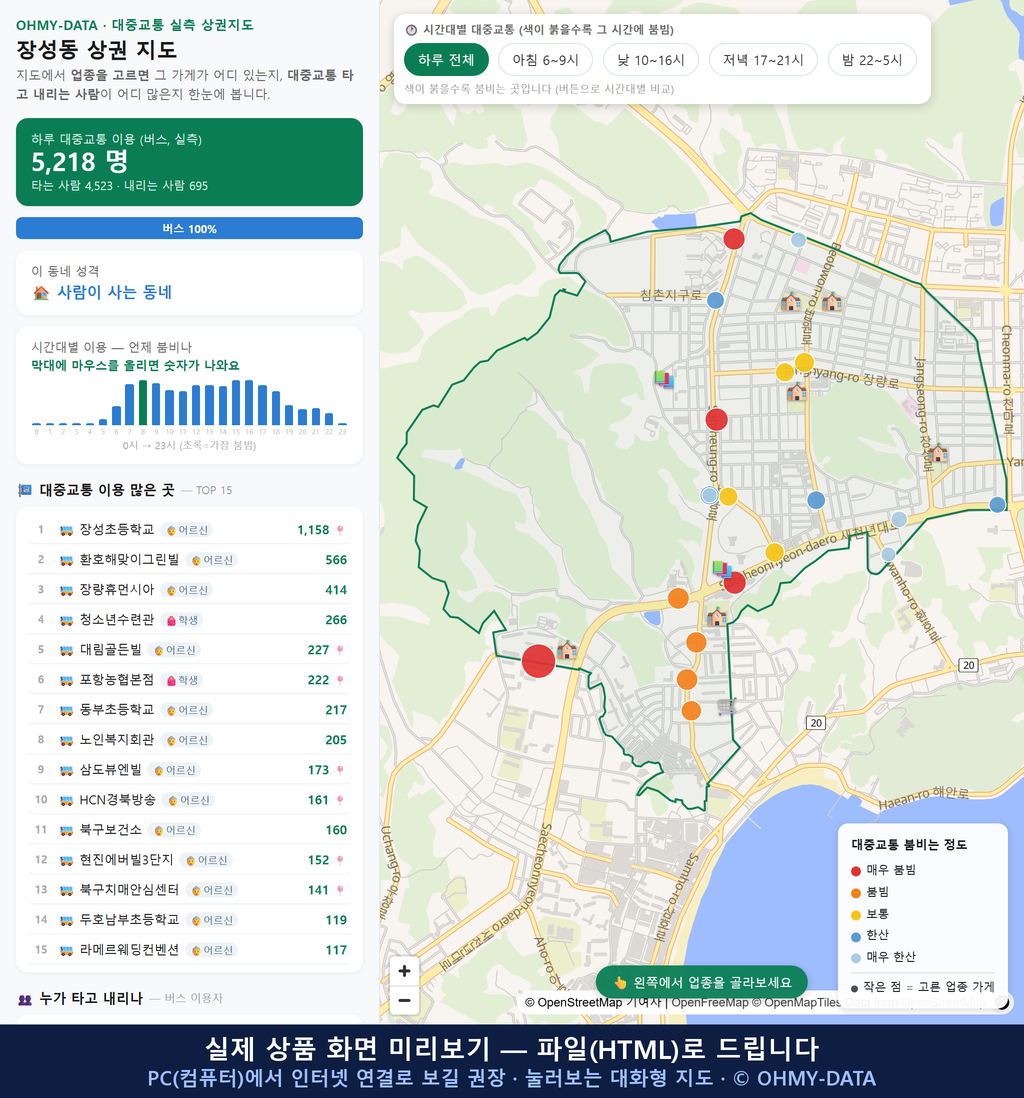The height and width of the screenshot is (1098, 1024).
Task: Select 환호해맞이그린빌 row value 566
Action: pyautogui.click(x=336, y=560)
